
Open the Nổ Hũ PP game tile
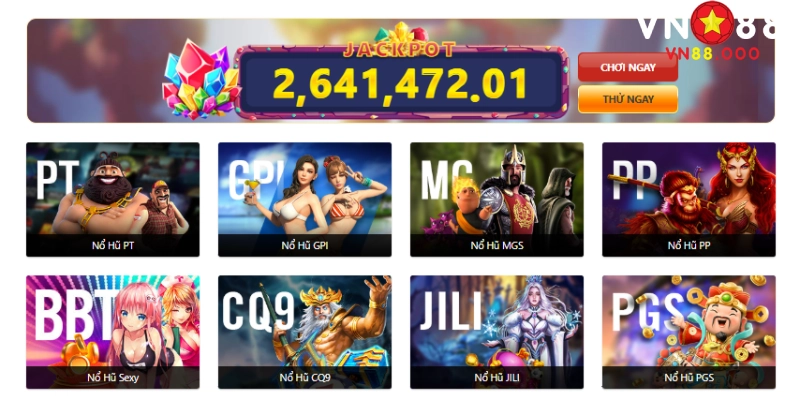[x=689, y=199]
